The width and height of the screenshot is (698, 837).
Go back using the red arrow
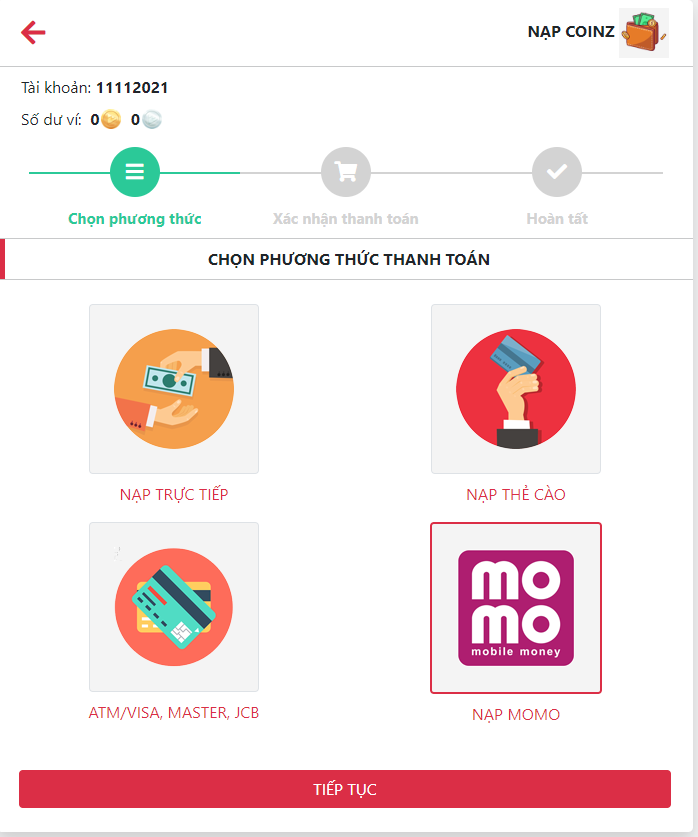(33, 33)
